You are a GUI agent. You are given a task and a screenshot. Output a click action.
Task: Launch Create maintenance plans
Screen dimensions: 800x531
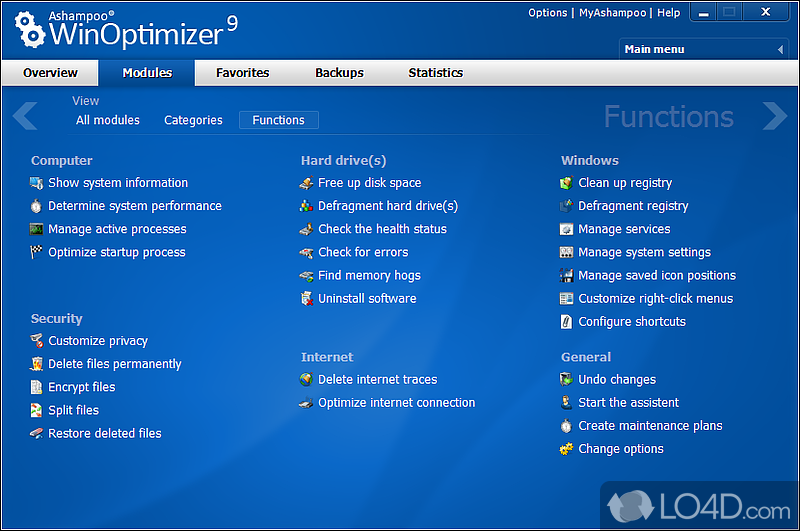[x=650, y=425]
